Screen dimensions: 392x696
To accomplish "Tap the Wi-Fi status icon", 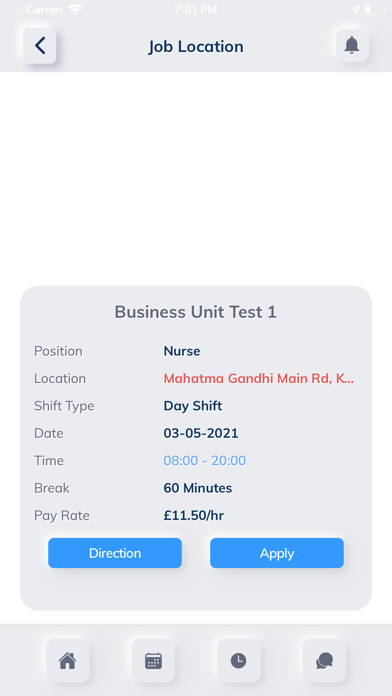I will click(x=75, y=10).
